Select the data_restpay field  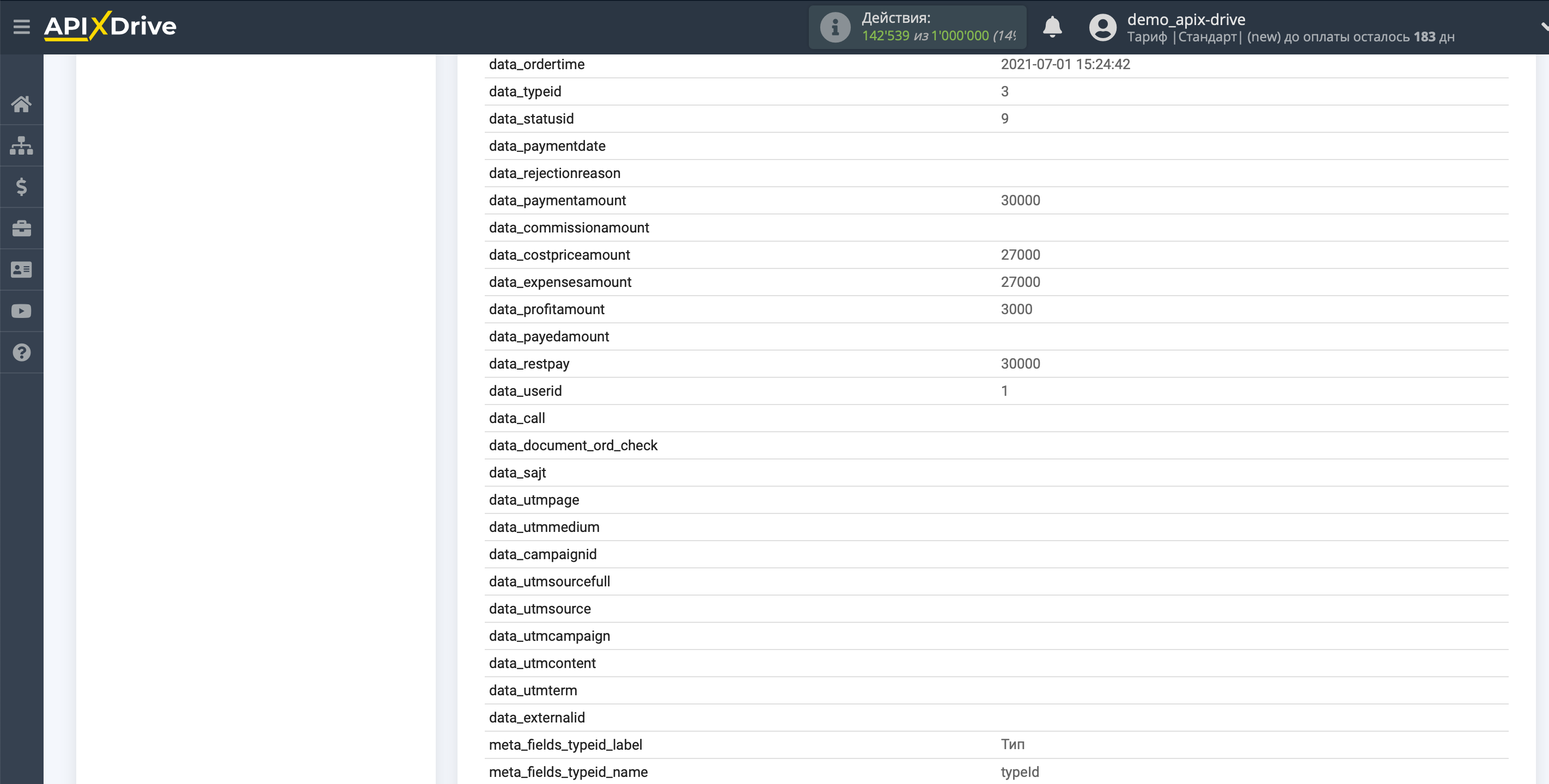528,364
